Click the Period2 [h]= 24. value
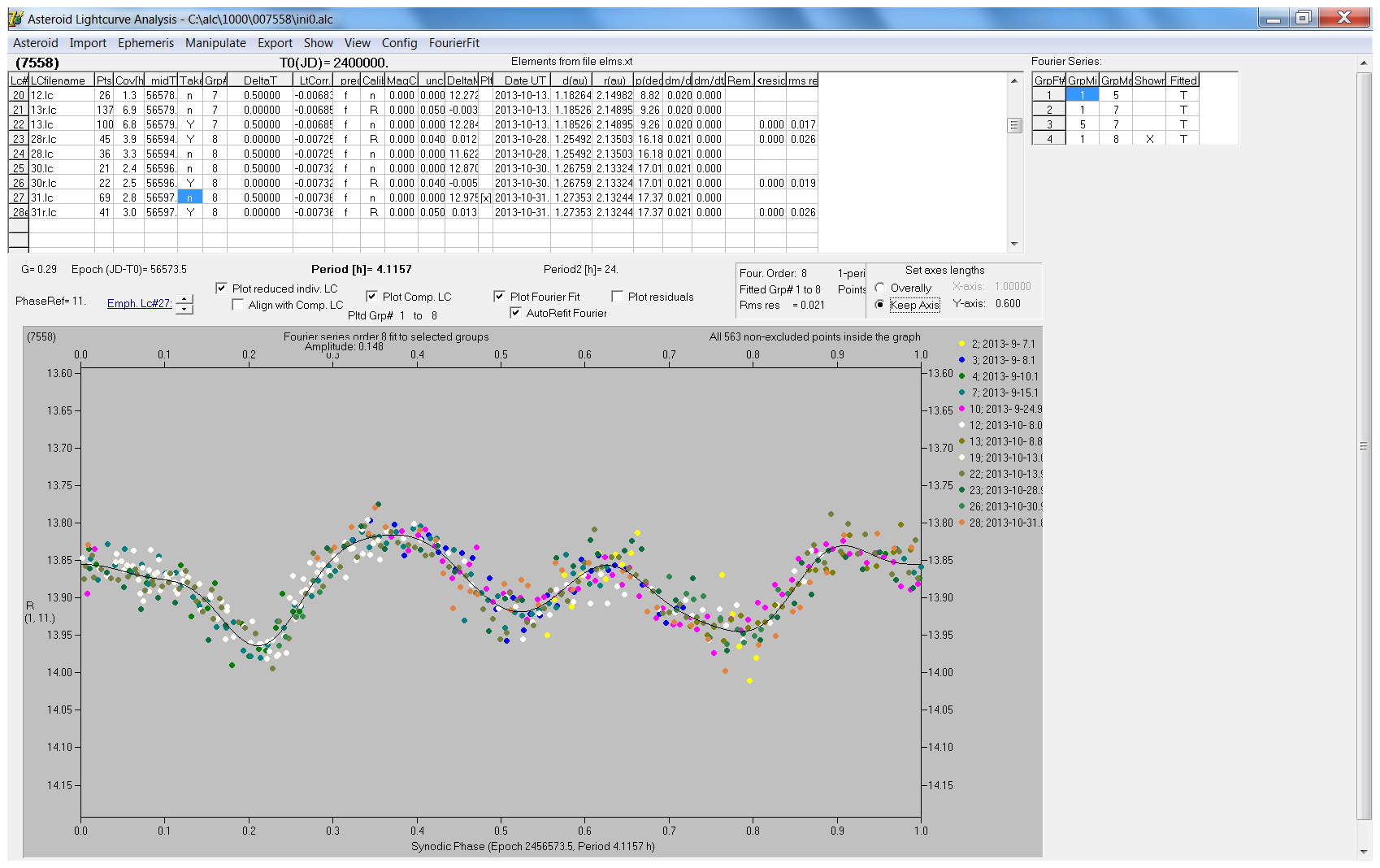Viewport: 1380px width, 868px height. click(581, 269)
